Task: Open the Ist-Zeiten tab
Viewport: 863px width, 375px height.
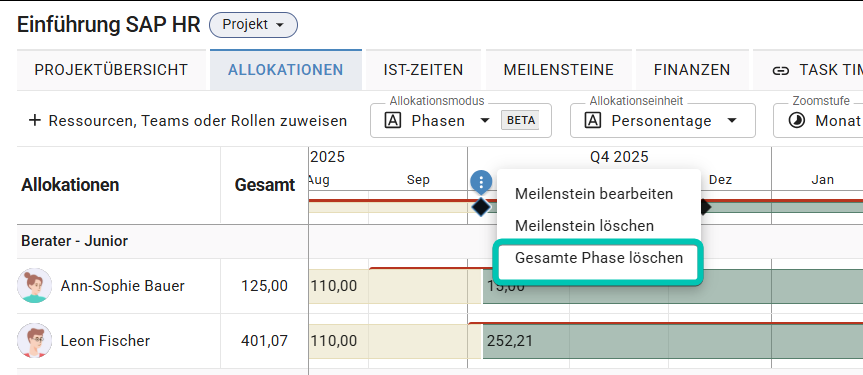Action: [423, 70]
